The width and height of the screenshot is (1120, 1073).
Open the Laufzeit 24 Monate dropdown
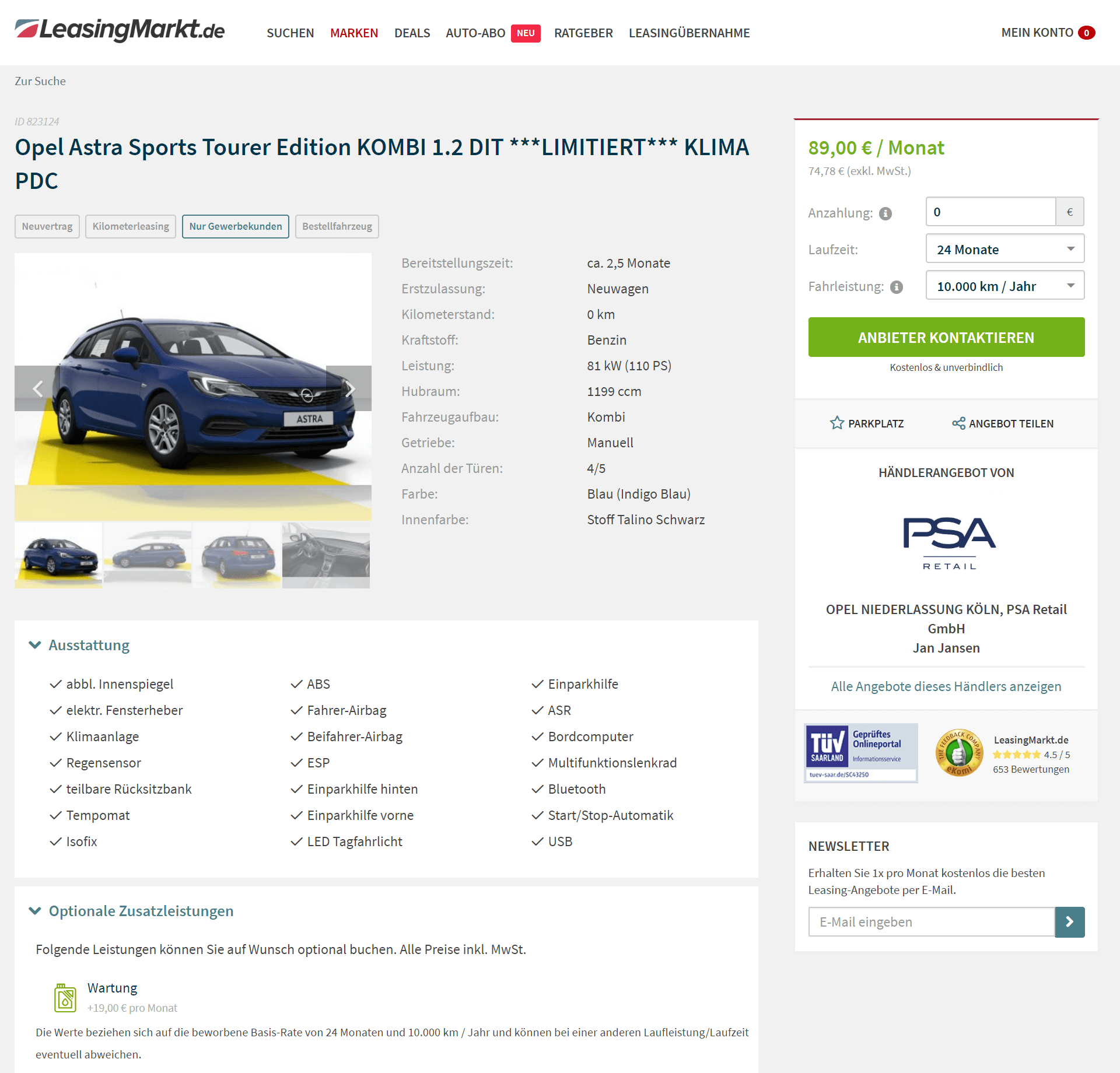[x=1005, y=249]
